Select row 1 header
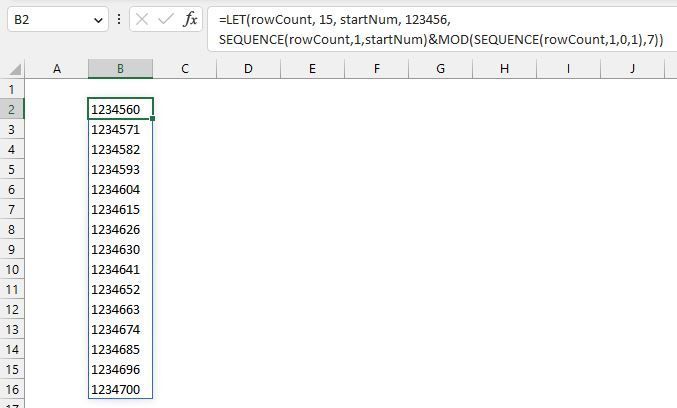The height and width of the screenshot is (408, 677). tap(12, 89)
